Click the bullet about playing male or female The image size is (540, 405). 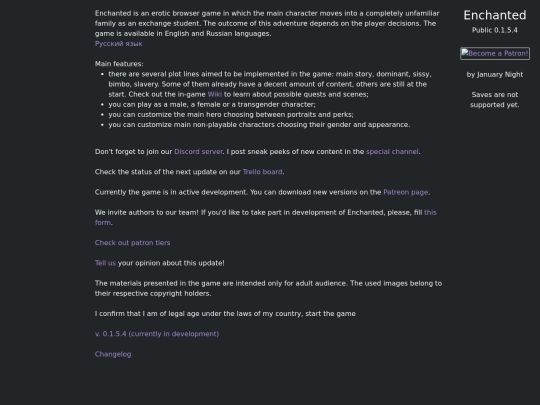pyautogui.click(x=212, y=104)
